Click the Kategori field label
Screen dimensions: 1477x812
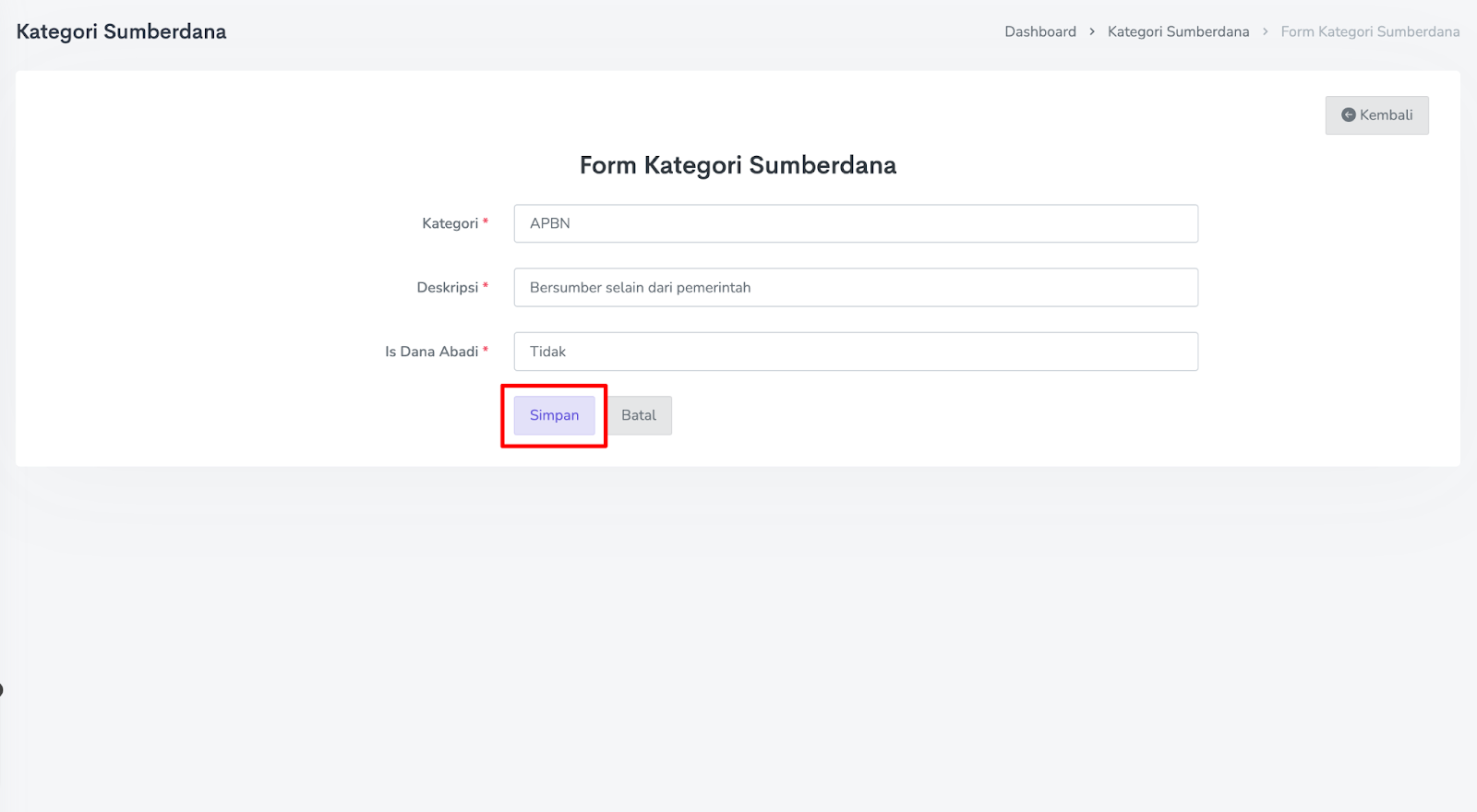tap(450, 223)
